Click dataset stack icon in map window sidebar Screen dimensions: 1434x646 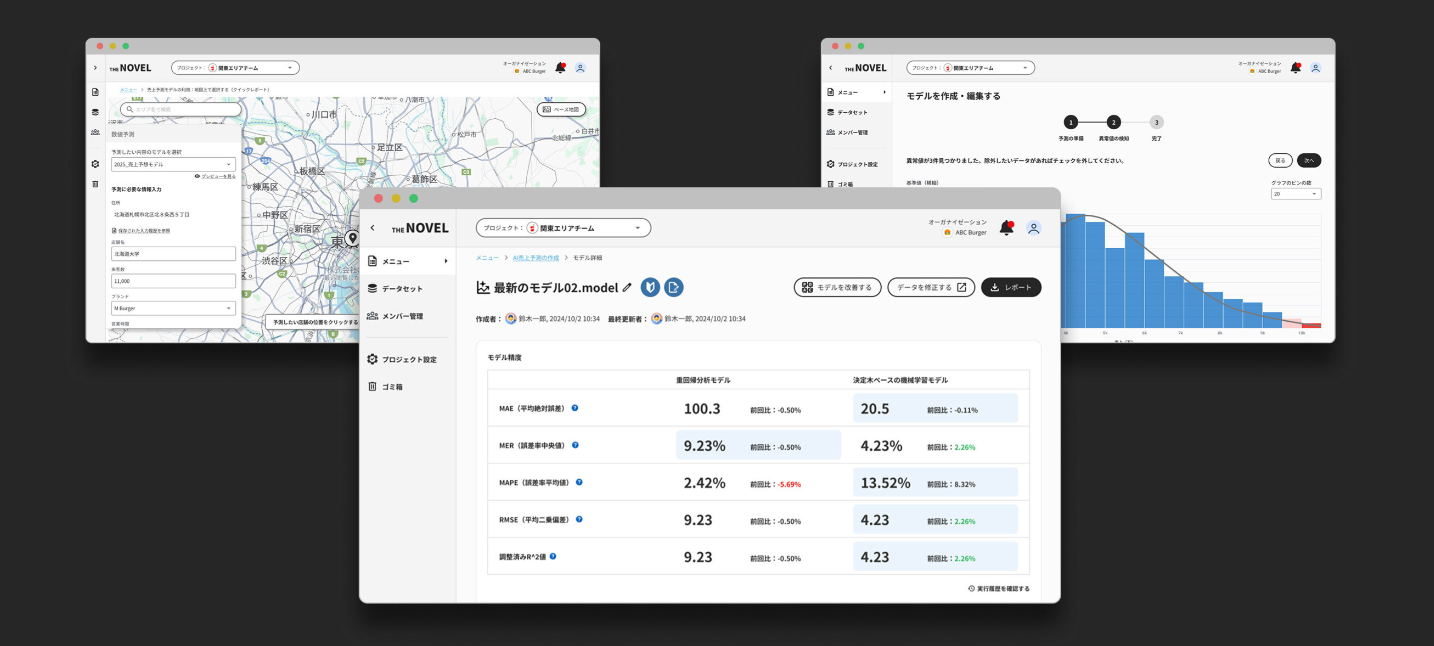(95, 112)
